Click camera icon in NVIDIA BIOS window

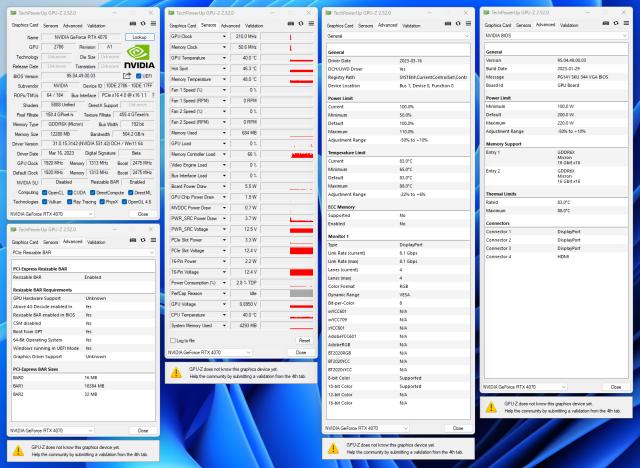coord(606,24)
